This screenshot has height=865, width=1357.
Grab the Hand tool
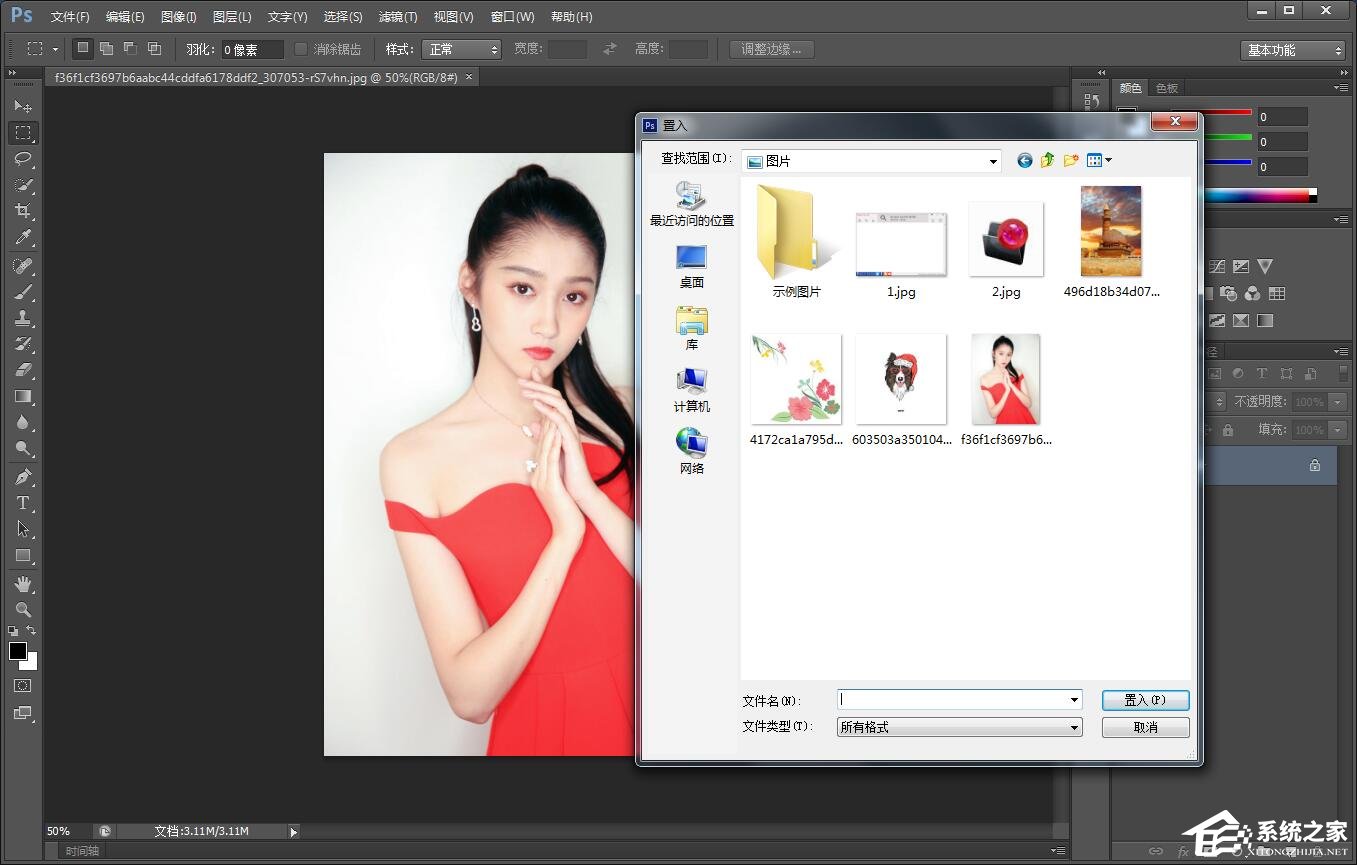22,584
